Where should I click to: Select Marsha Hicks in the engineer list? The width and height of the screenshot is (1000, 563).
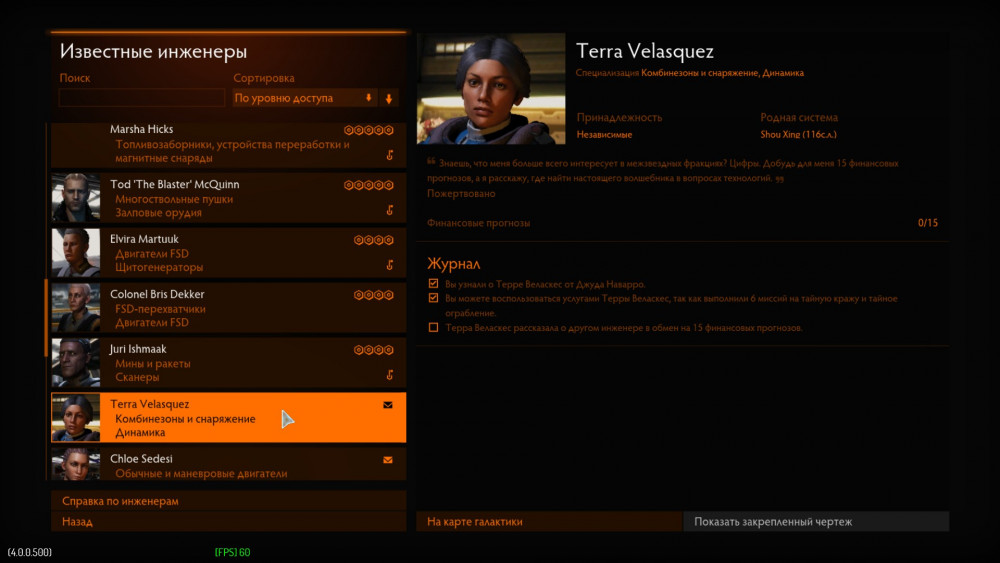[228, 144]
